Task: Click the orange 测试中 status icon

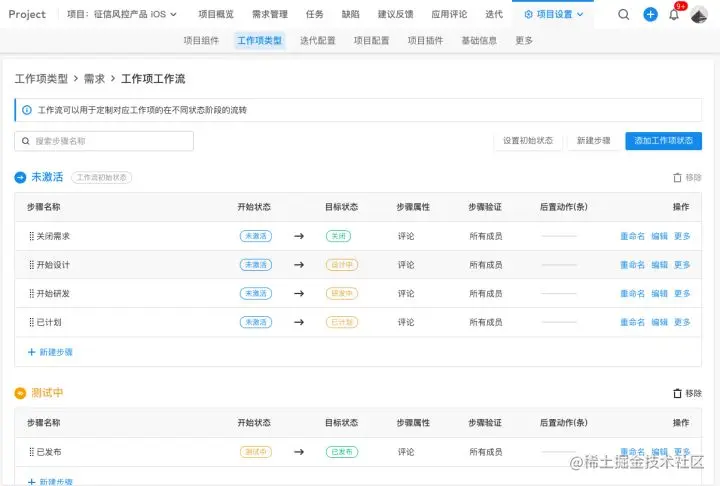Action: pyautogui.click(x=20, y=393)
